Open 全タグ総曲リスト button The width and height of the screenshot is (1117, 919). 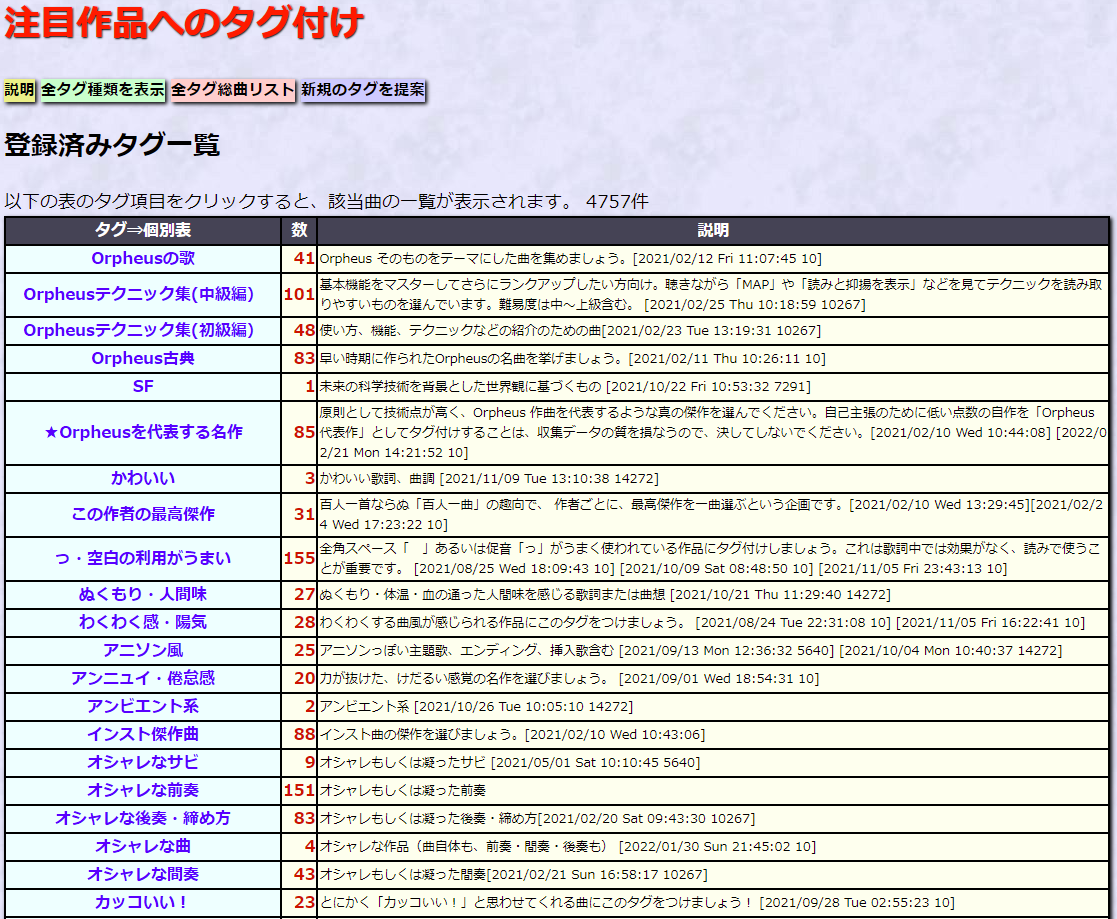click(232, 90)
